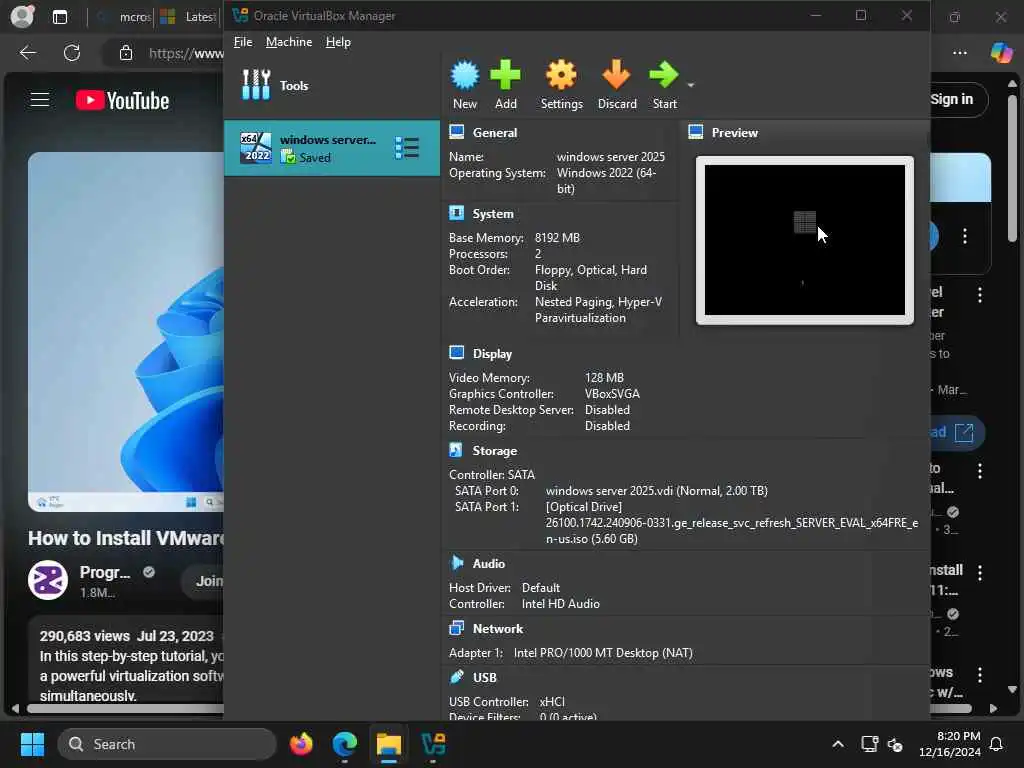Click the Storage disk icon
The height and width of the screenshot is (768, 1024).
point(456,450)
